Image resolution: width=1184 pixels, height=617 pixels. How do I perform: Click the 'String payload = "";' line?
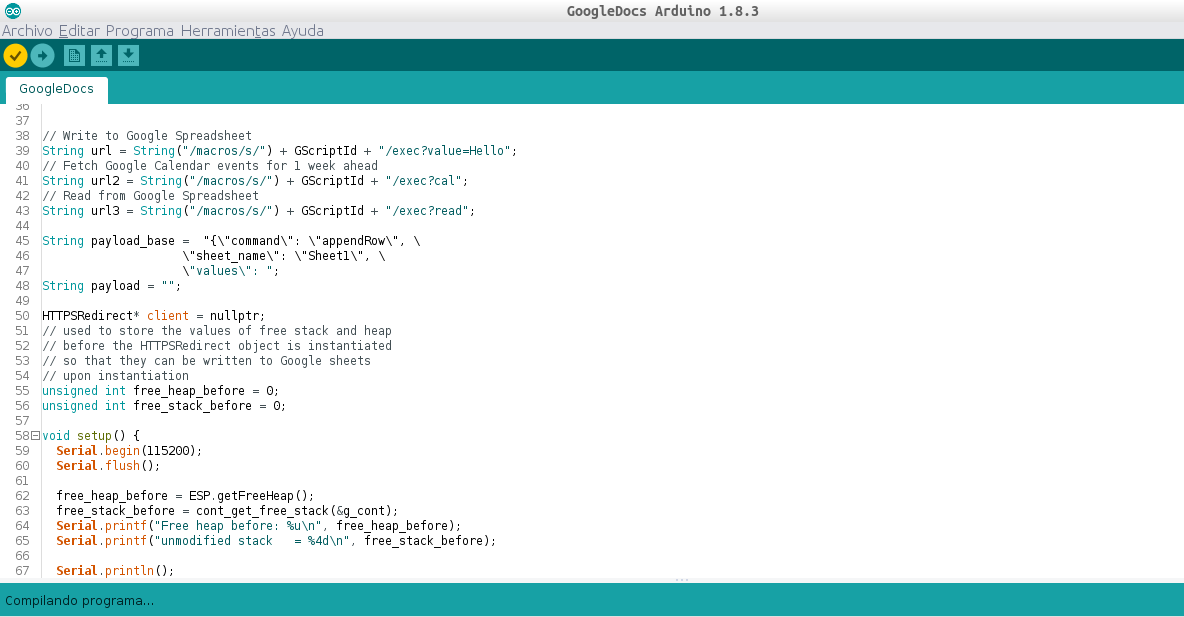[x=112, y=286]
